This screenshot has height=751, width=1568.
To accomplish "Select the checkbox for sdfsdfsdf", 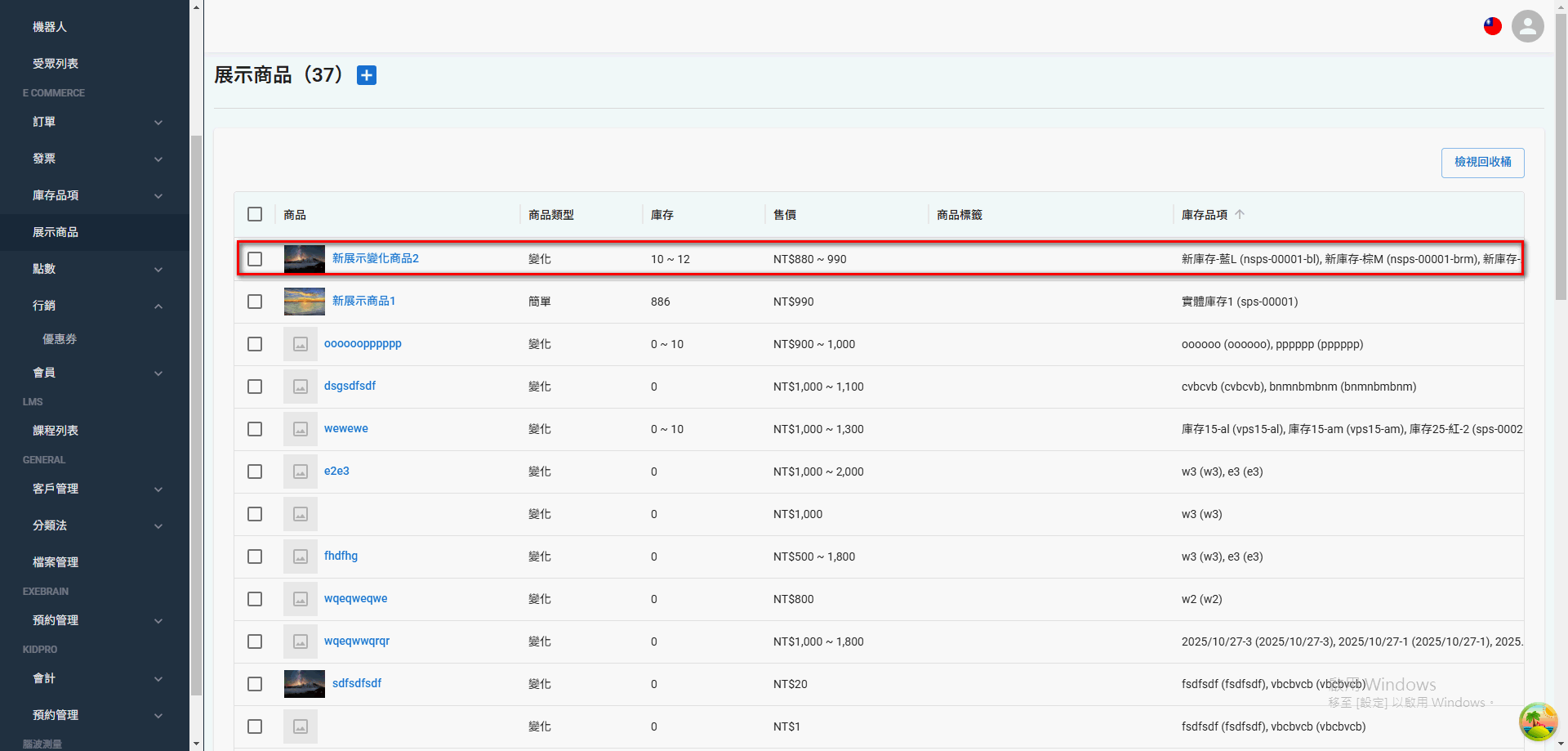I will click(255, 684).
